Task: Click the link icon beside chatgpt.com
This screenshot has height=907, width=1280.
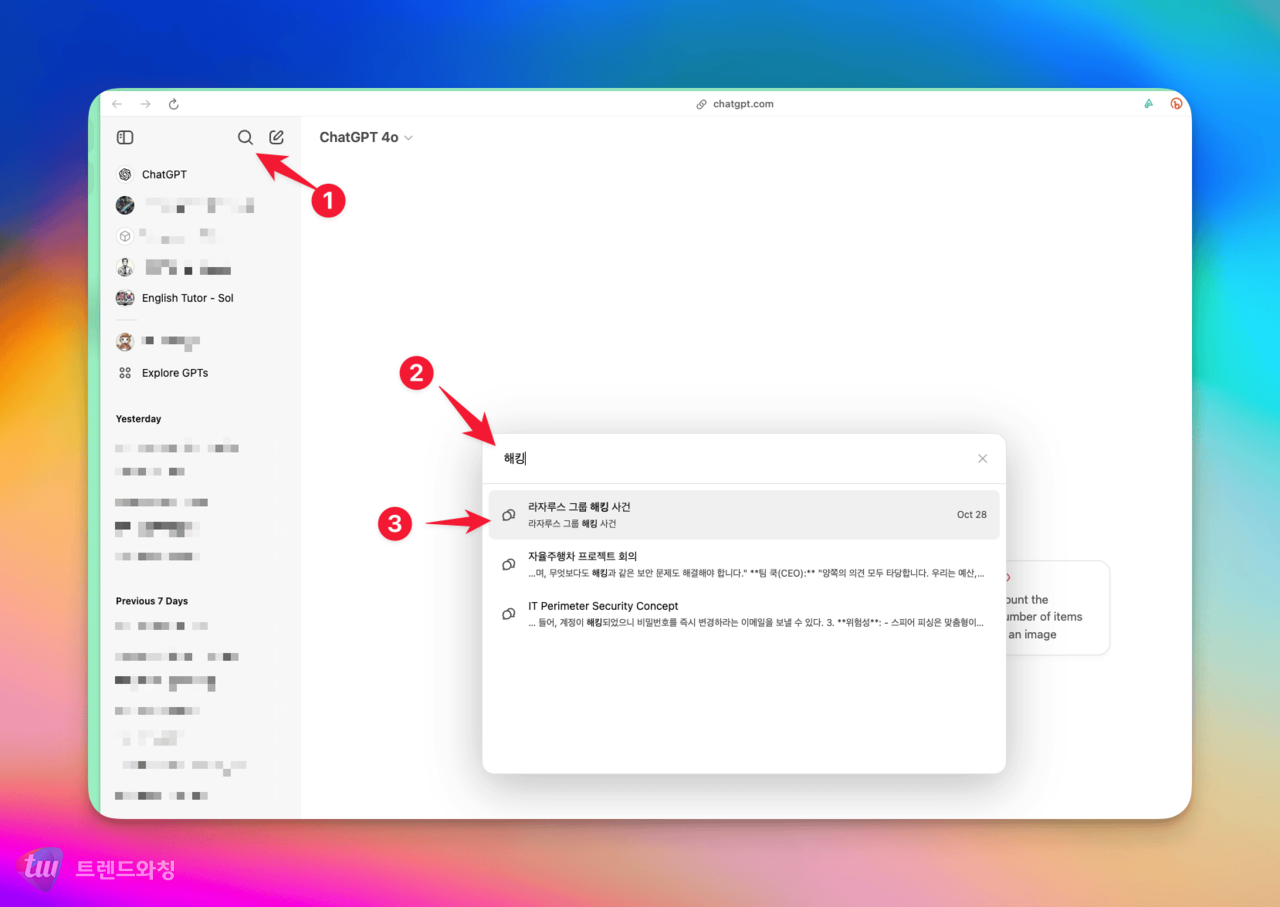Action: point(702,104)
